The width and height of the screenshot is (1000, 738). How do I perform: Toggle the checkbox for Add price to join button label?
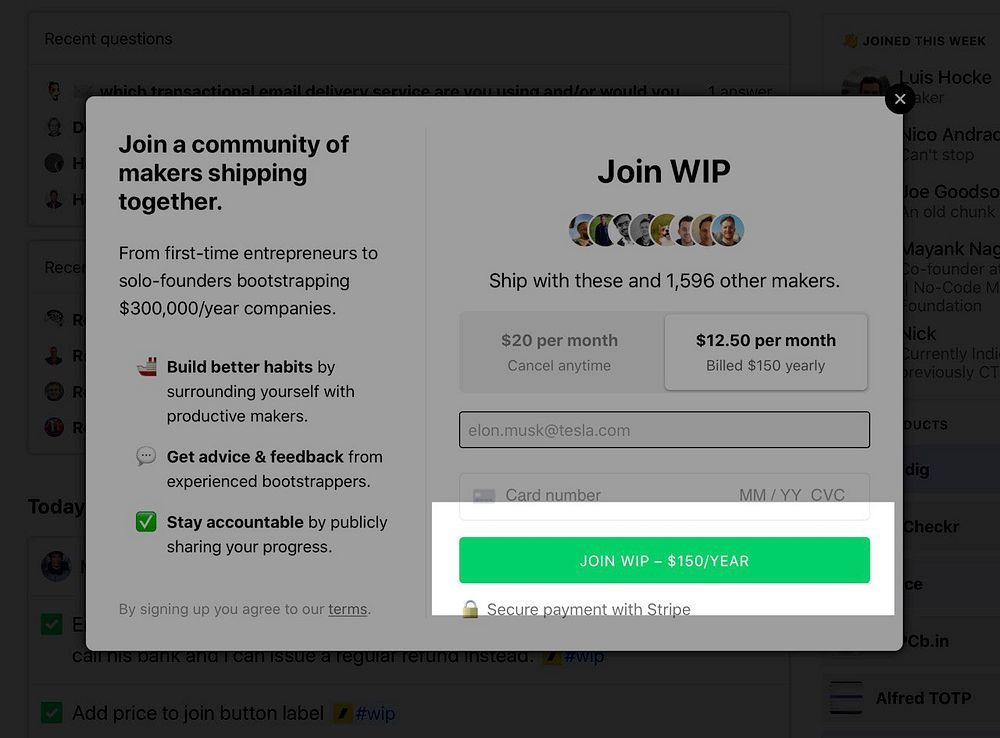coord(52,712)
